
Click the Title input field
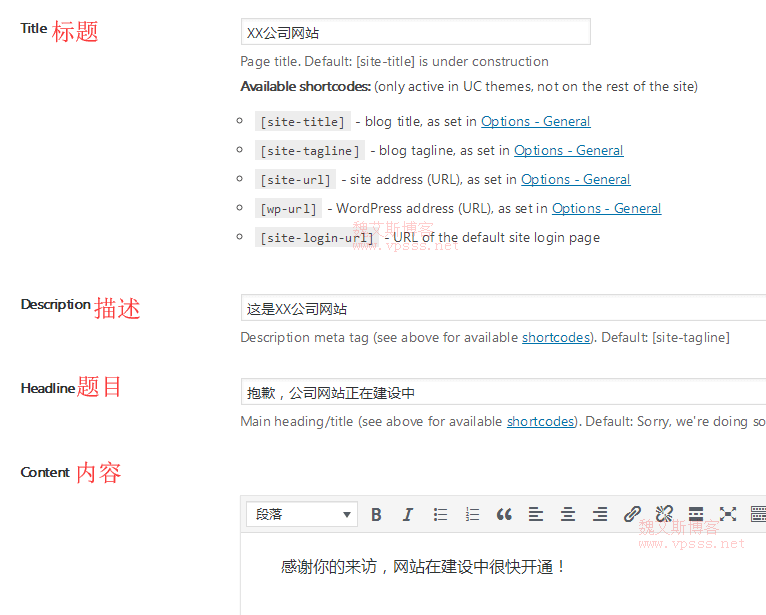415,32
